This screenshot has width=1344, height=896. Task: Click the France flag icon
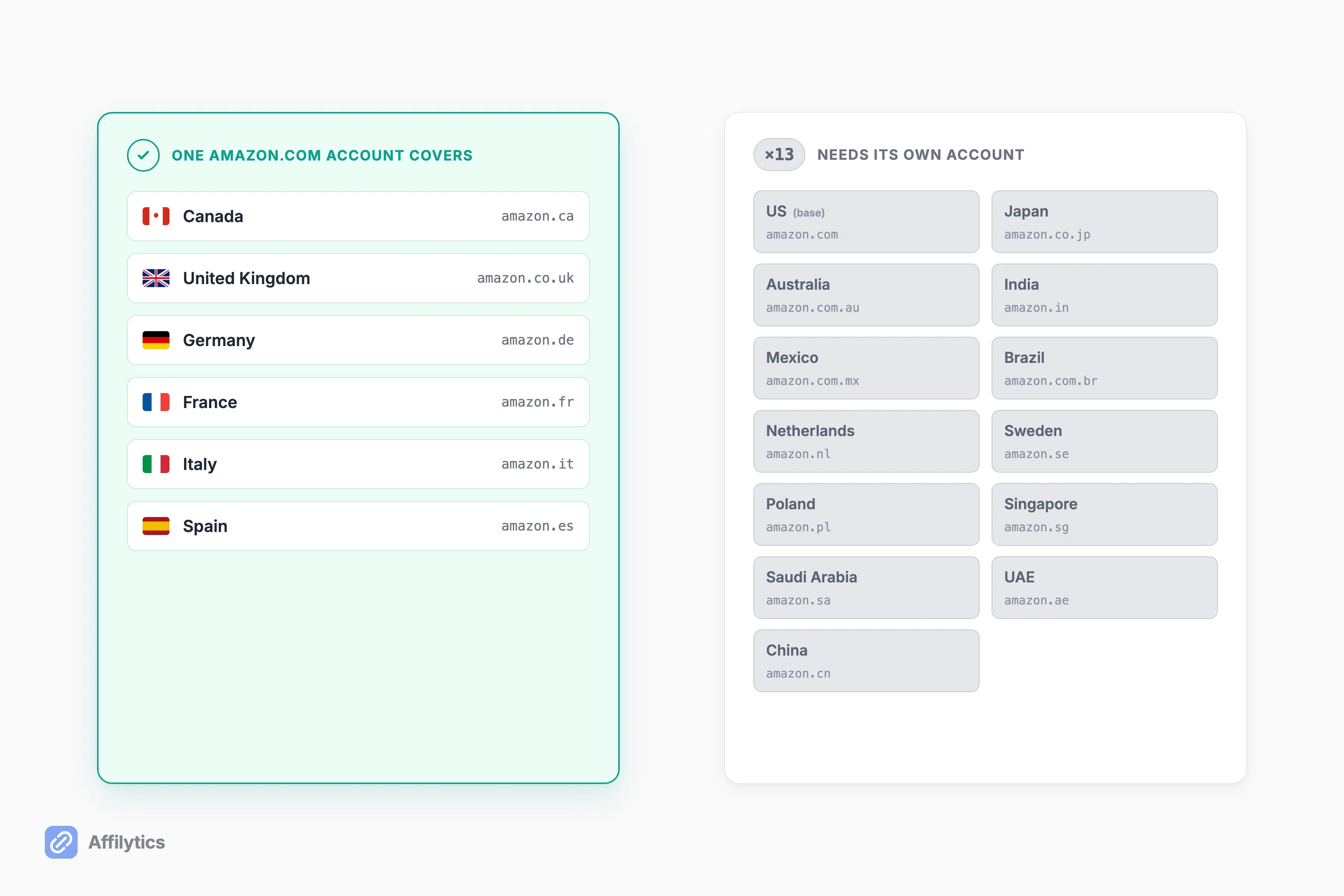click(x=156, y=402)
